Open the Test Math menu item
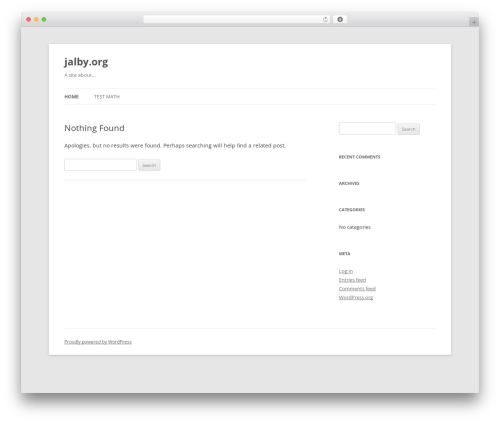 point(107,97)
